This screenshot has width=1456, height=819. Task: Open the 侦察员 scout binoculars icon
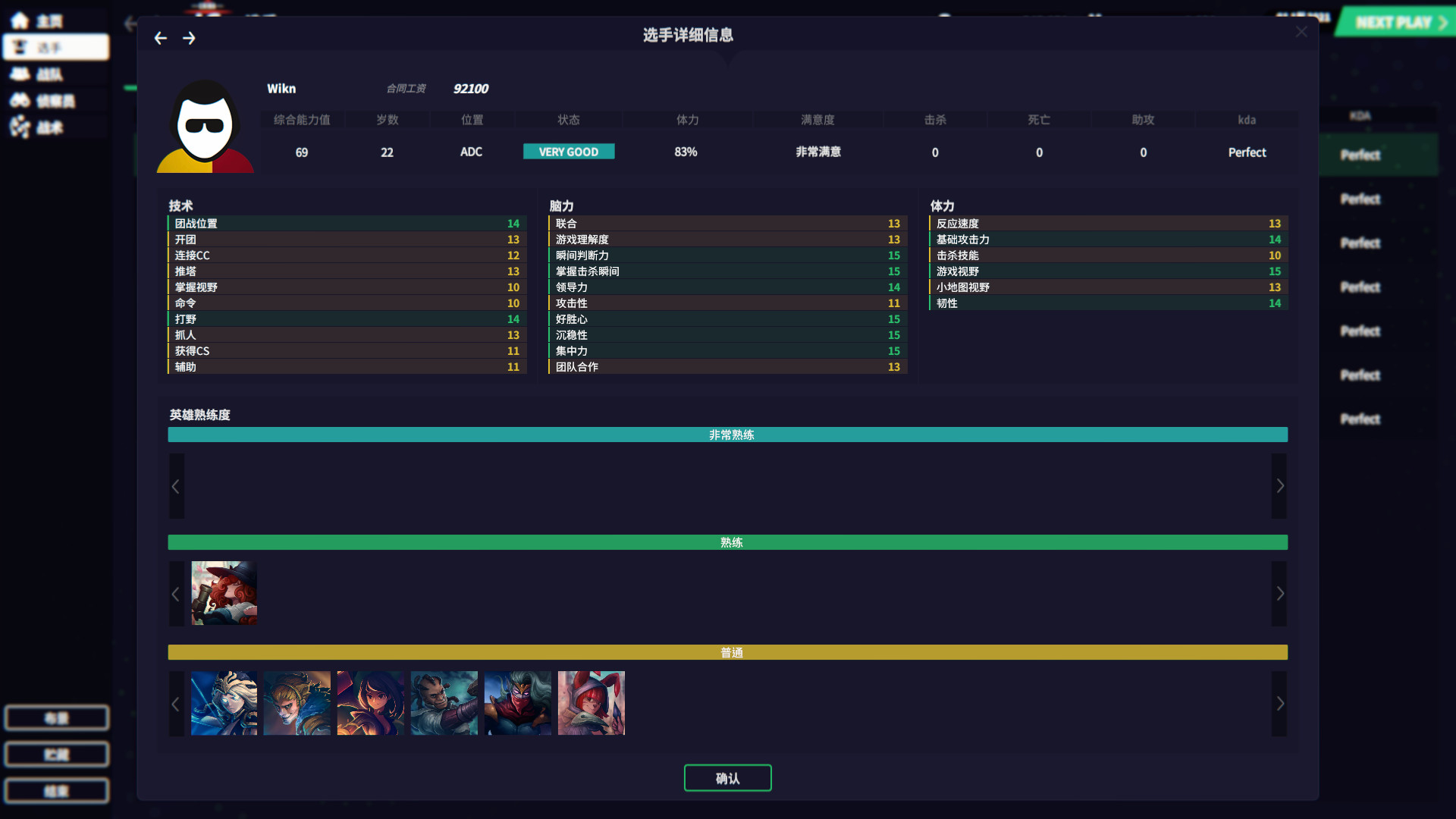[21, 100]
